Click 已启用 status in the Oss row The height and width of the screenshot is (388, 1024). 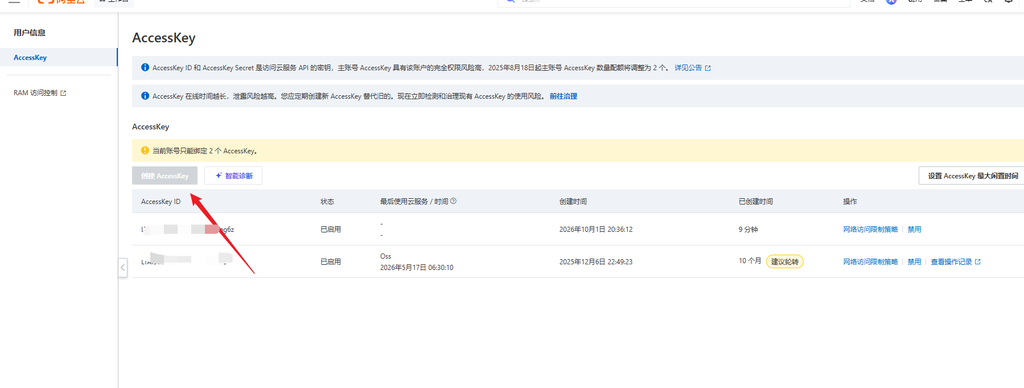point(330,261)
